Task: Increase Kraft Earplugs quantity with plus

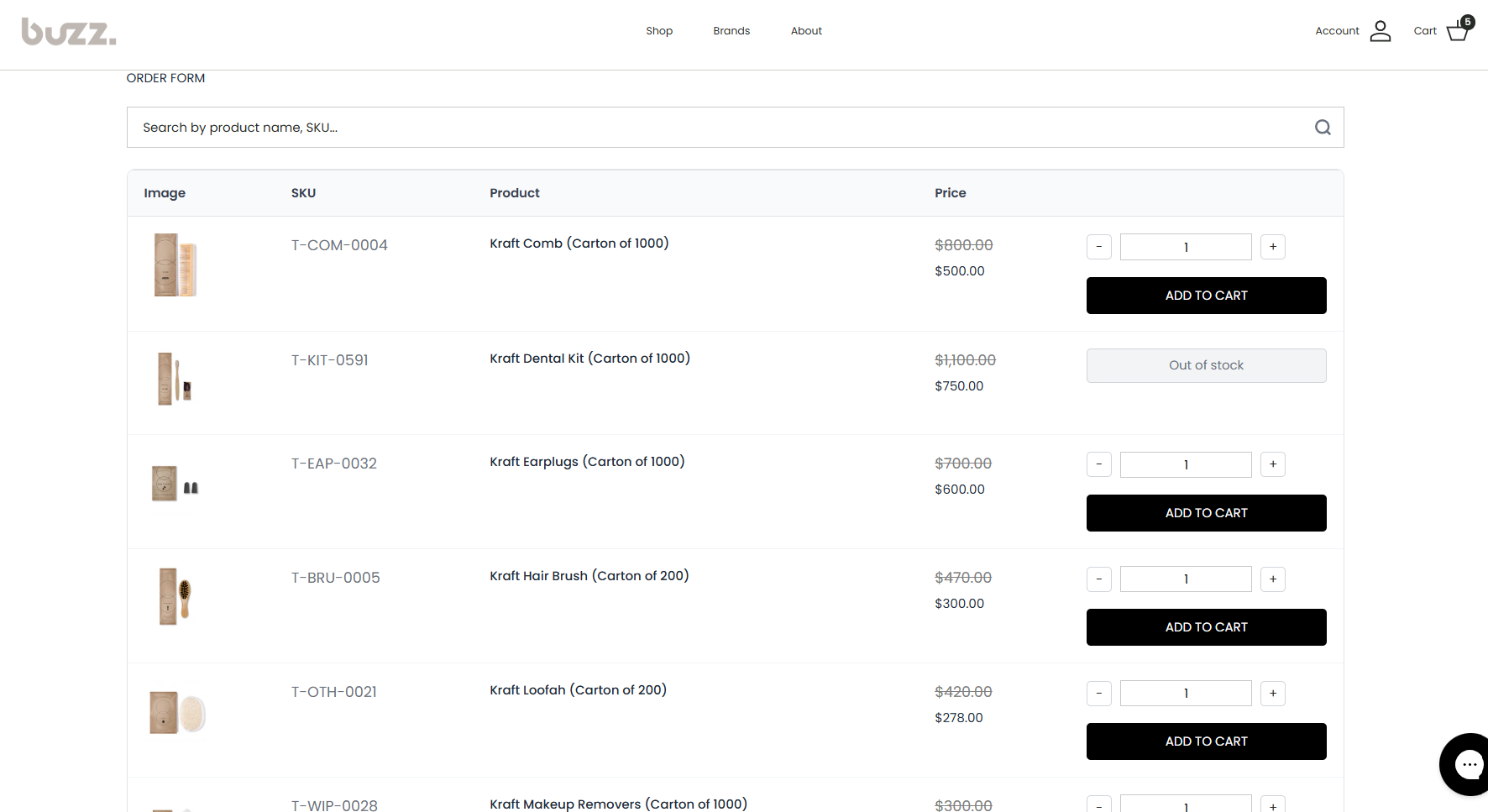Action: pos(1273,464)
